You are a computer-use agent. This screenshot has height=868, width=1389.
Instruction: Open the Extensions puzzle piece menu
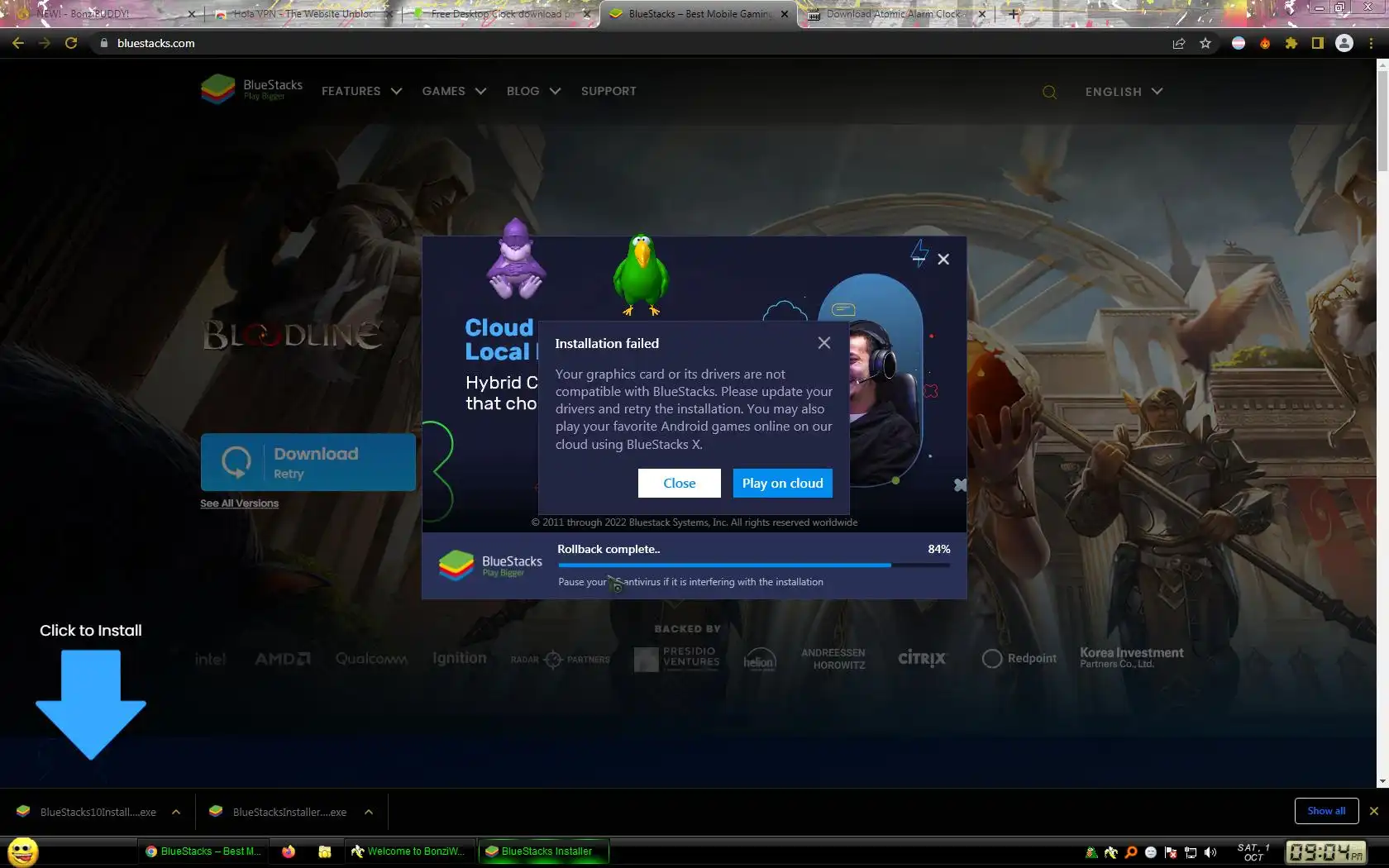click(x=1291, y=43)
